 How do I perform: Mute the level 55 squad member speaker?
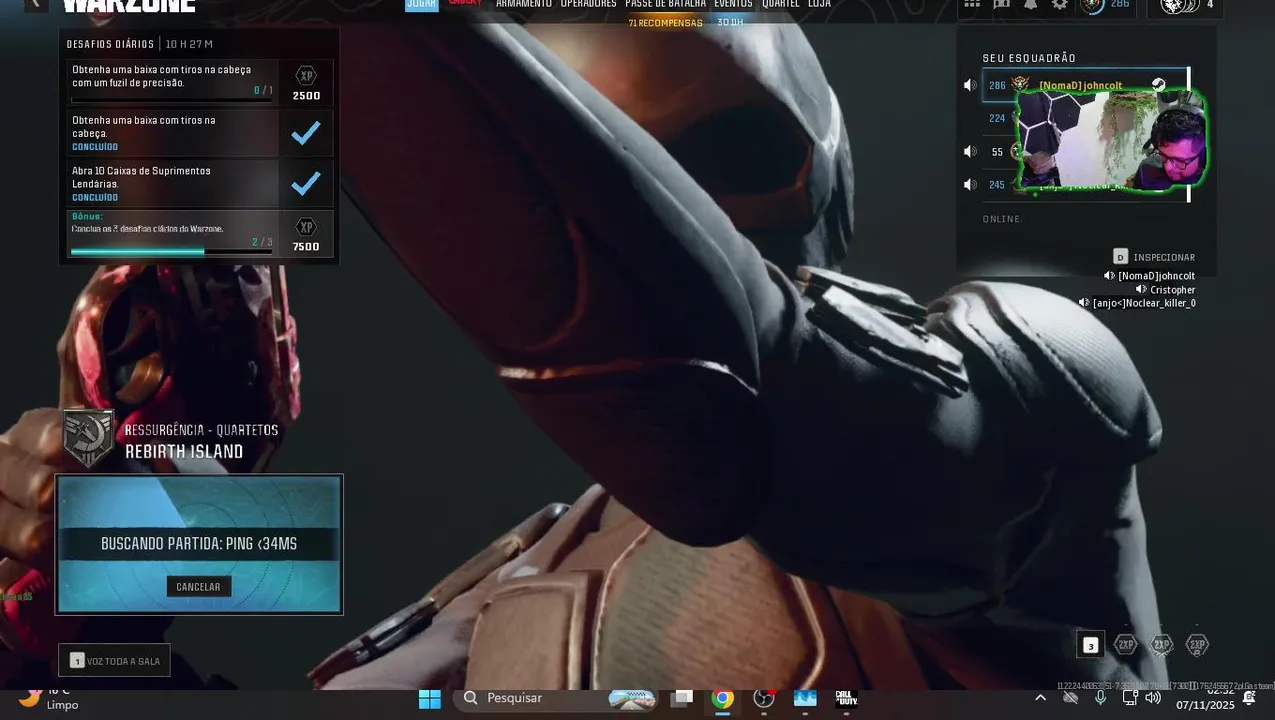coord(969,151)
